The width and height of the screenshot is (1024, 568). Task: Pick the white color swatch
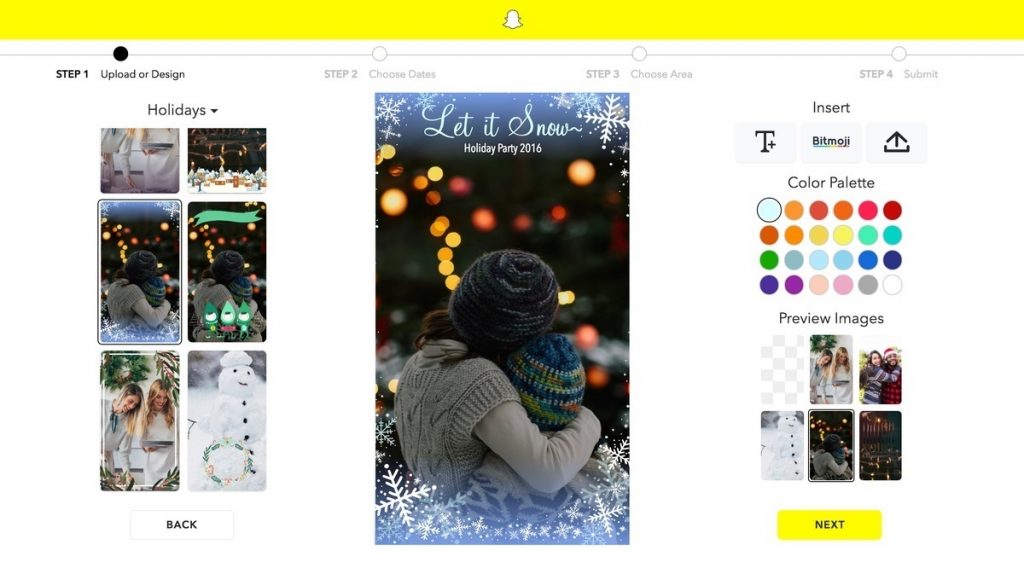pos(892,285)
